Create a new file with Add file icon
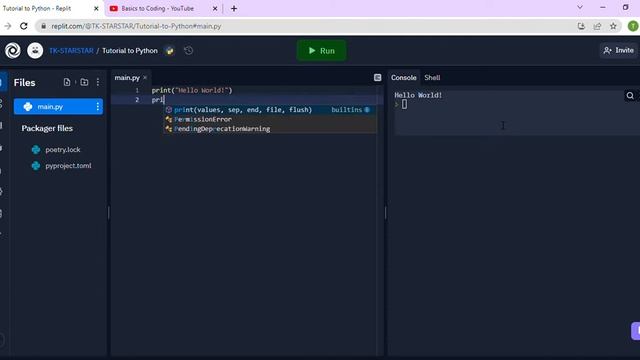This screenshot has height=360, width=640. click(x=67, y=82)
